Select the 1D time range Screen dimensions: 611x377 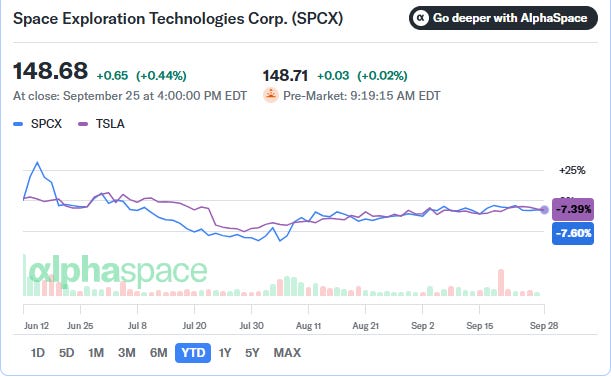coord(38,353)
